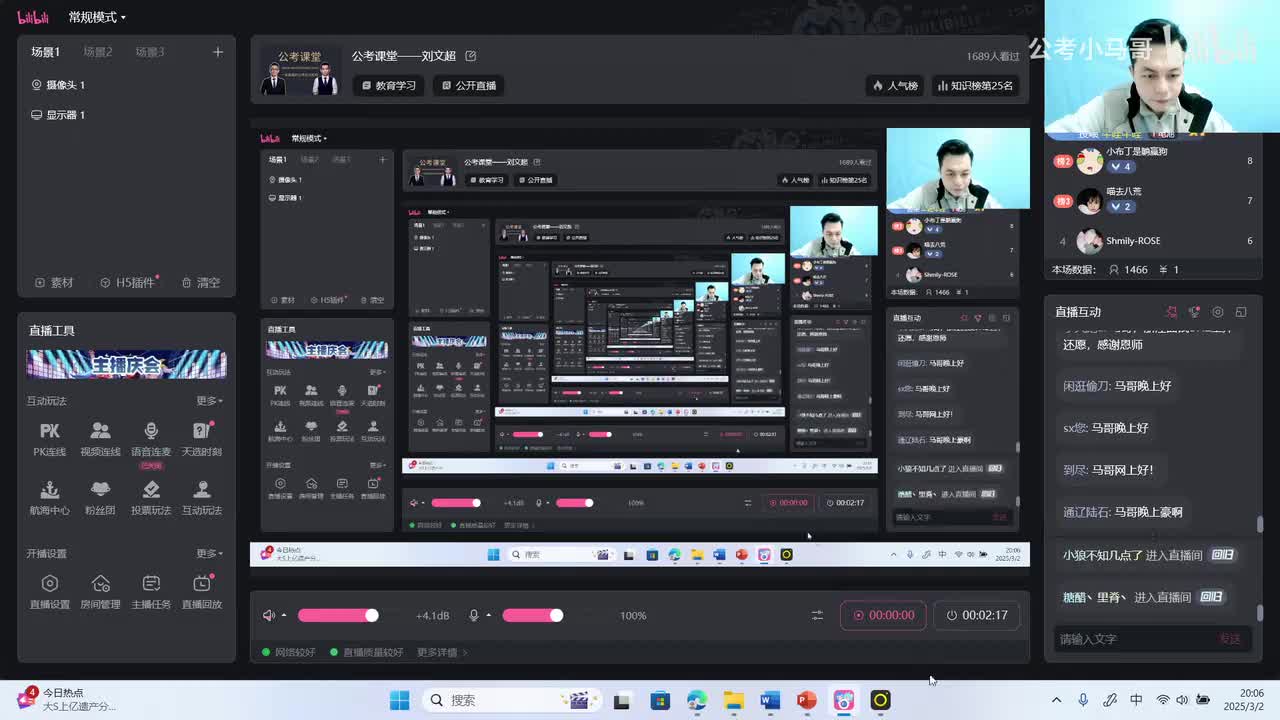The image size is (1280, 720).
Task: Adjust the speaker volume slider
Action: click(338, 615)
